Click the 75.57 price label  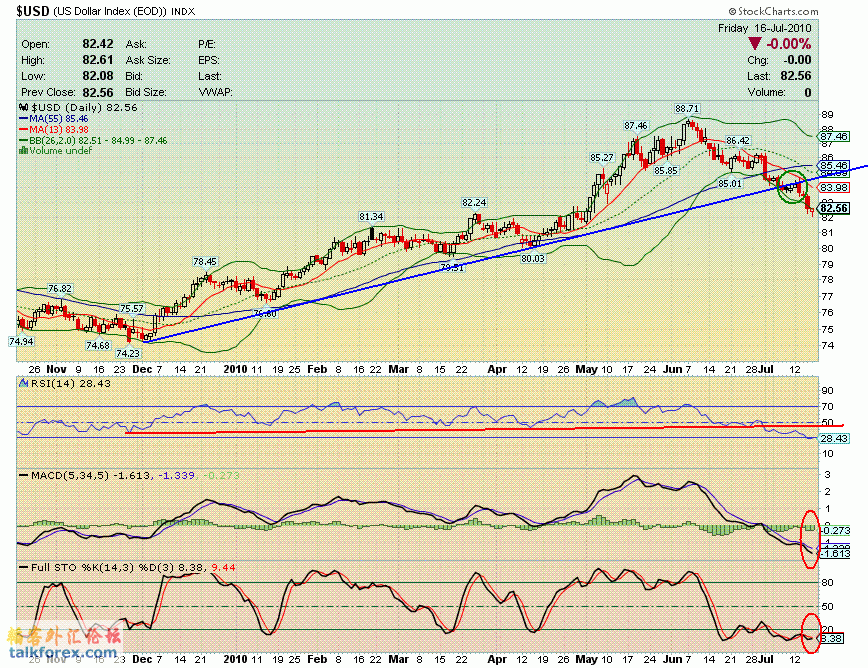point(131,309)
